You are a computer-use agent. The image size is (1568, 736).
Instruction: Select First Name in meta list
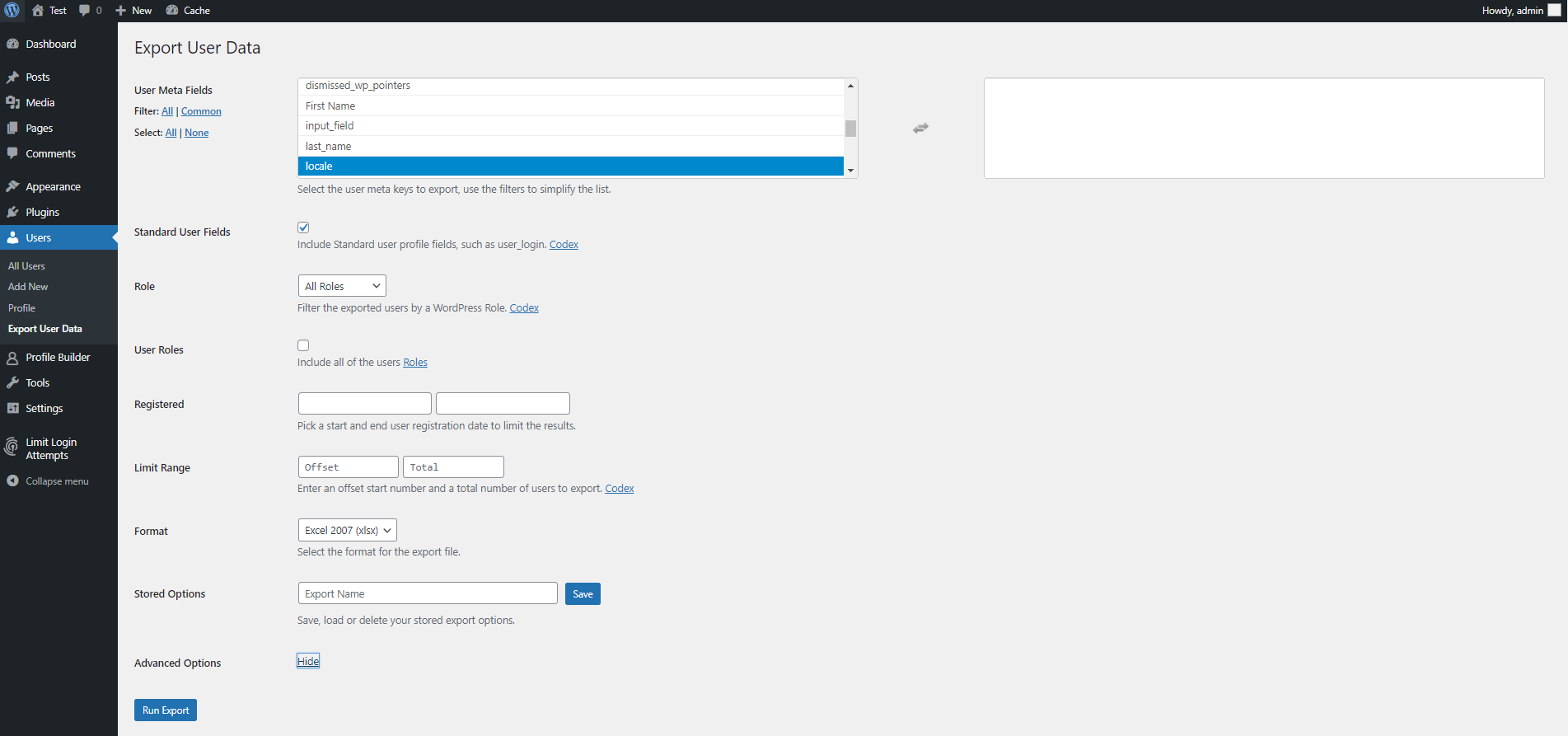[571, 105]
